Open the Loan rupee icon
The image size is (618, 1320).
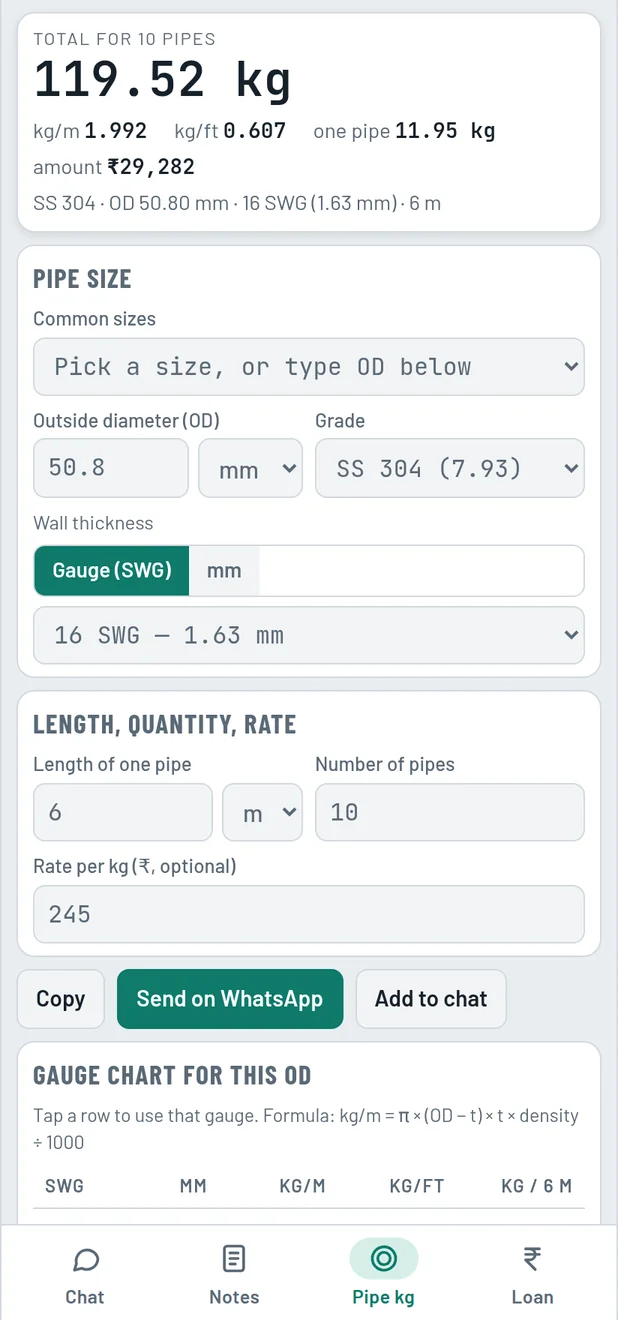[x=532, y=1259]
